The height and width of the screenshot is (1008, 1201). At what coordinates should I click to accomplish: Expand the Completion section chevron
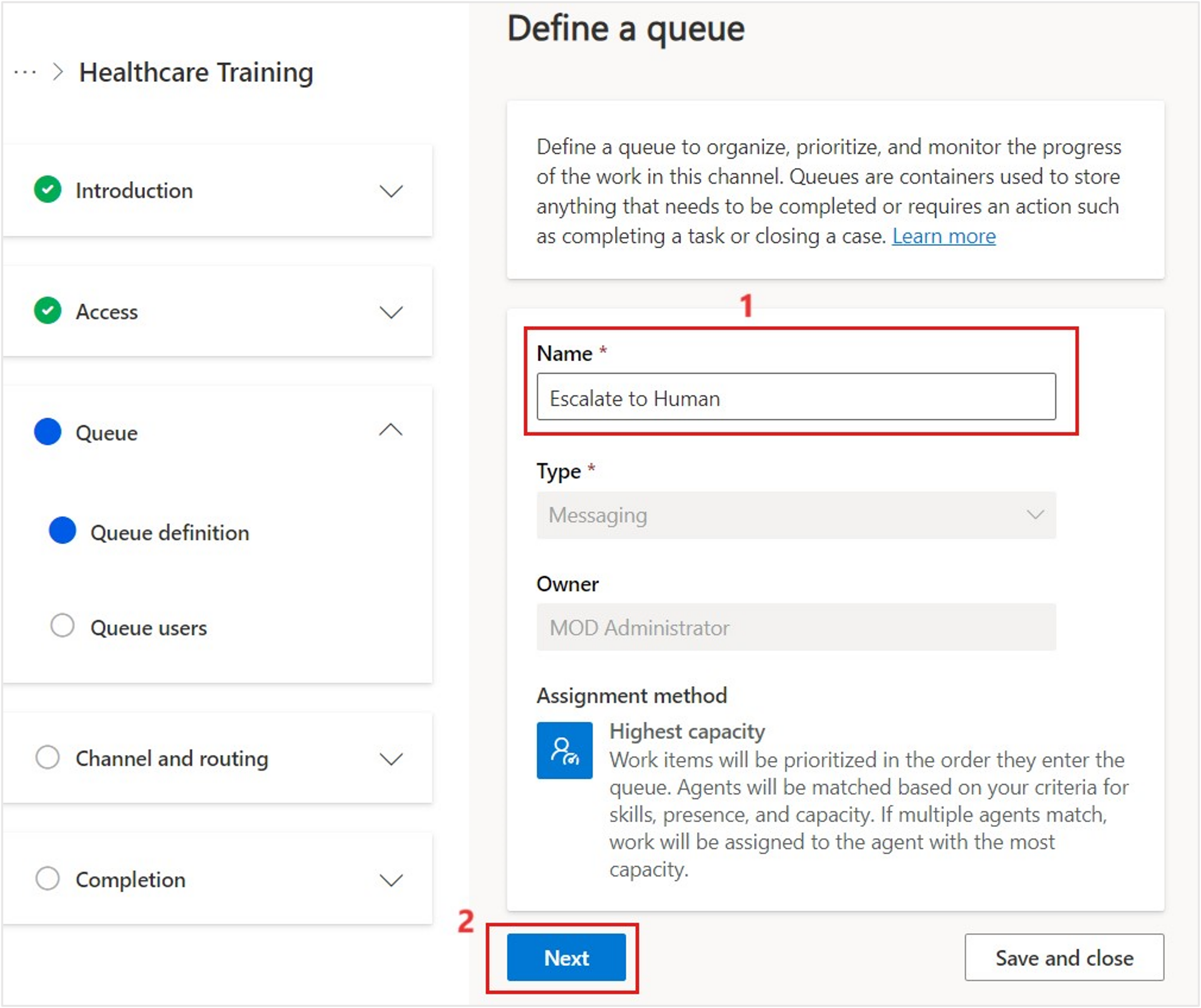(x=391, y=880)
